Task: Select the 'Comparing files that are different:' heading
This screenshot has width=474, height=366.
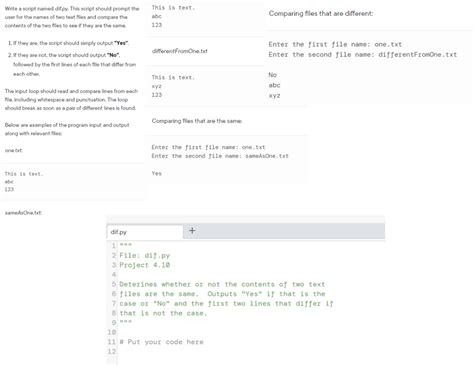Action: click(321, 13)
